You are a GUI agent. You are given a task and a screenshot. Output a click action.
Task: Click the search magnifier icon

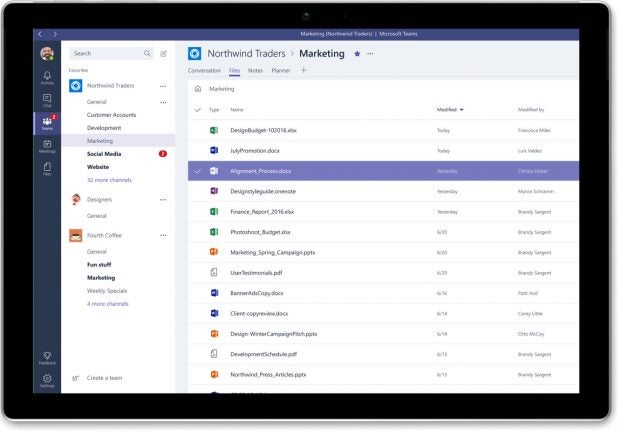point(147,53)
